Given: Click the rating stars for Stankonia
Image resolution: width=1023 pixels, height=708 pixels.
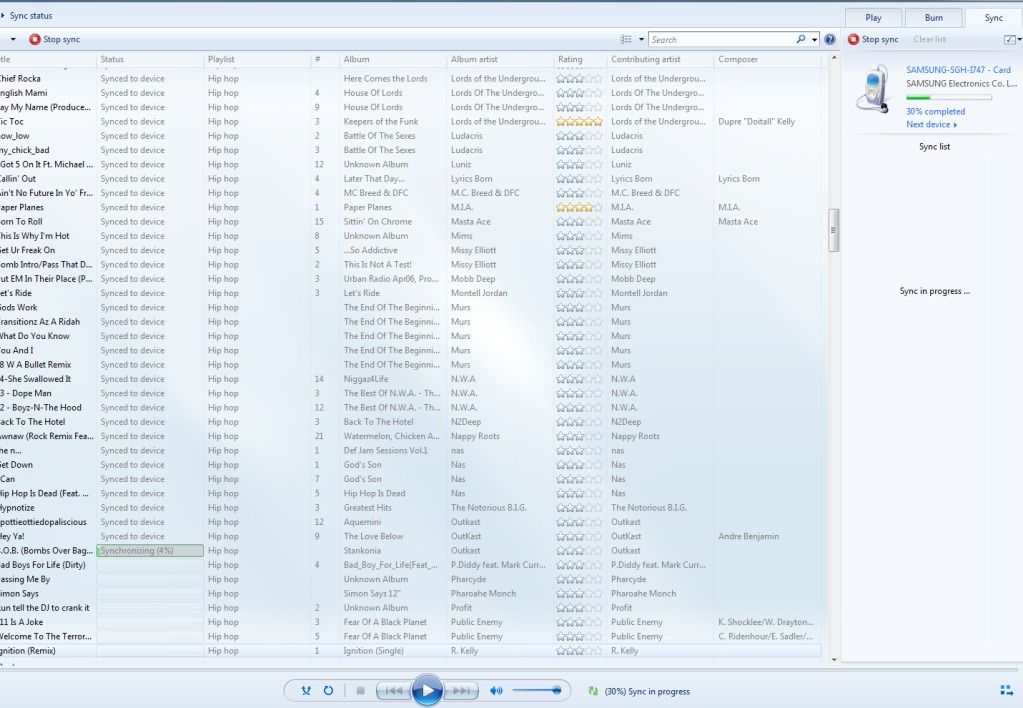Looking at the screenshot, I should click(579, 551).
